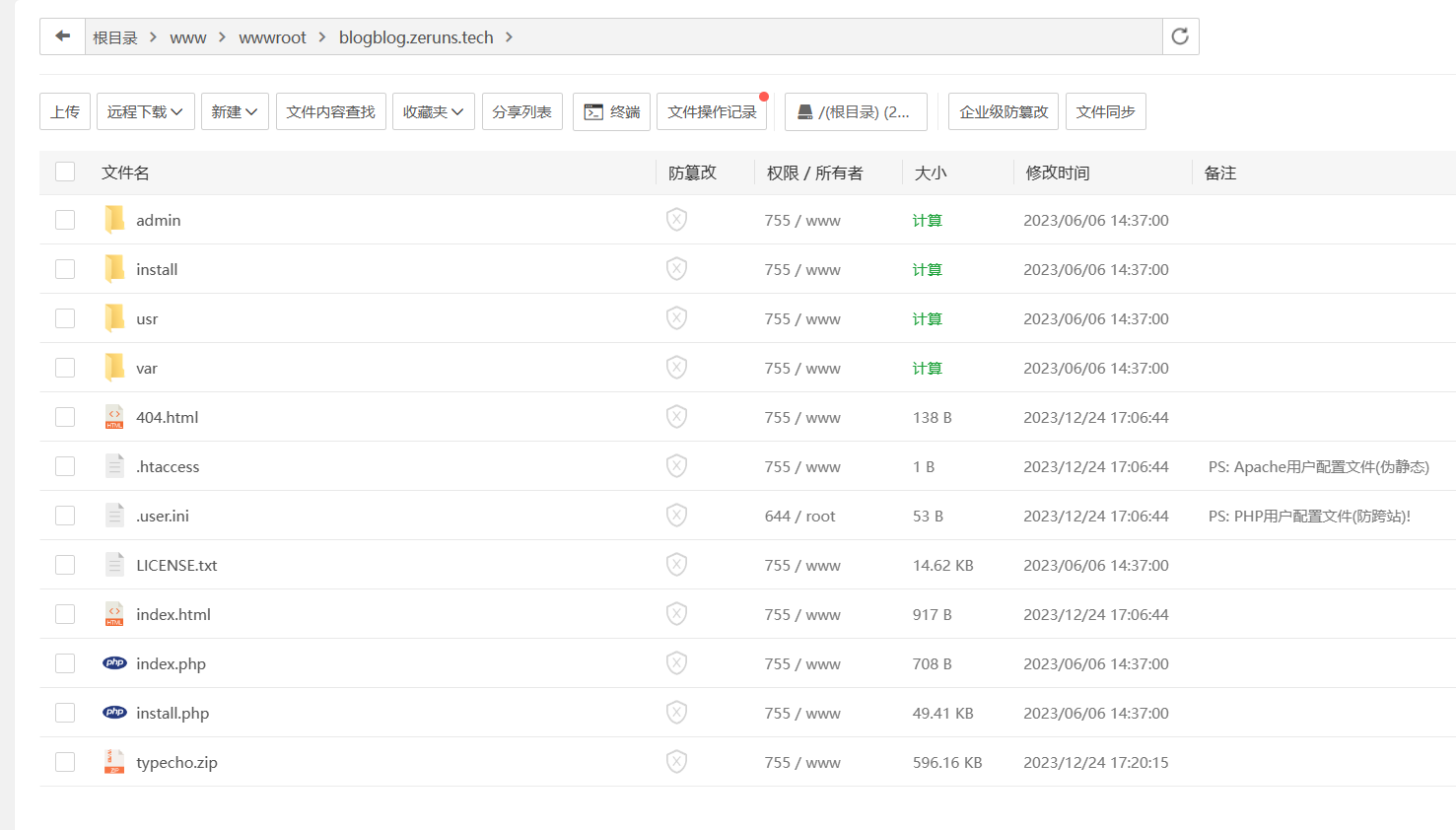Refresh the file list
The height and width of the screenshot is (830, 1456).
[1180, 36]
